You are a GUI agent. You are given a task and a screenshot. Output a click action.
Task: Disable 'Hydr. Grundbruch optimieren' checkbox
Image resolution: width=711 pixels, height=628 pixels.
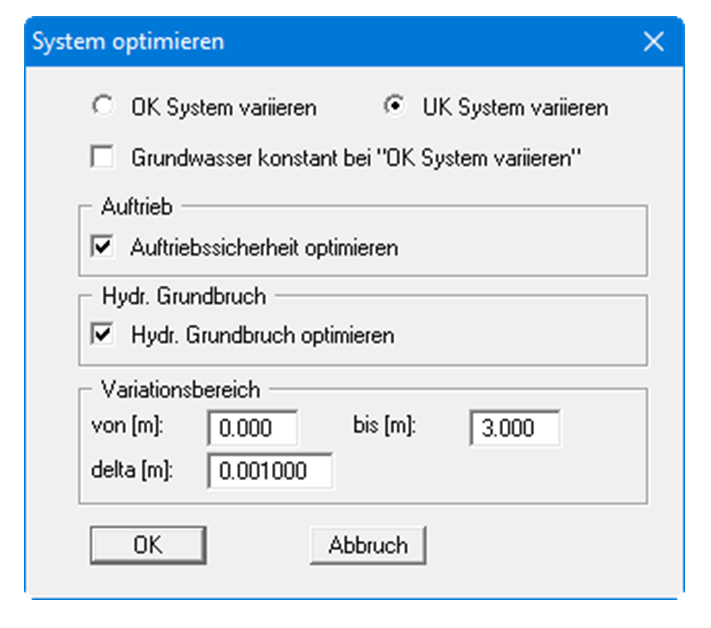coord(101,335)
